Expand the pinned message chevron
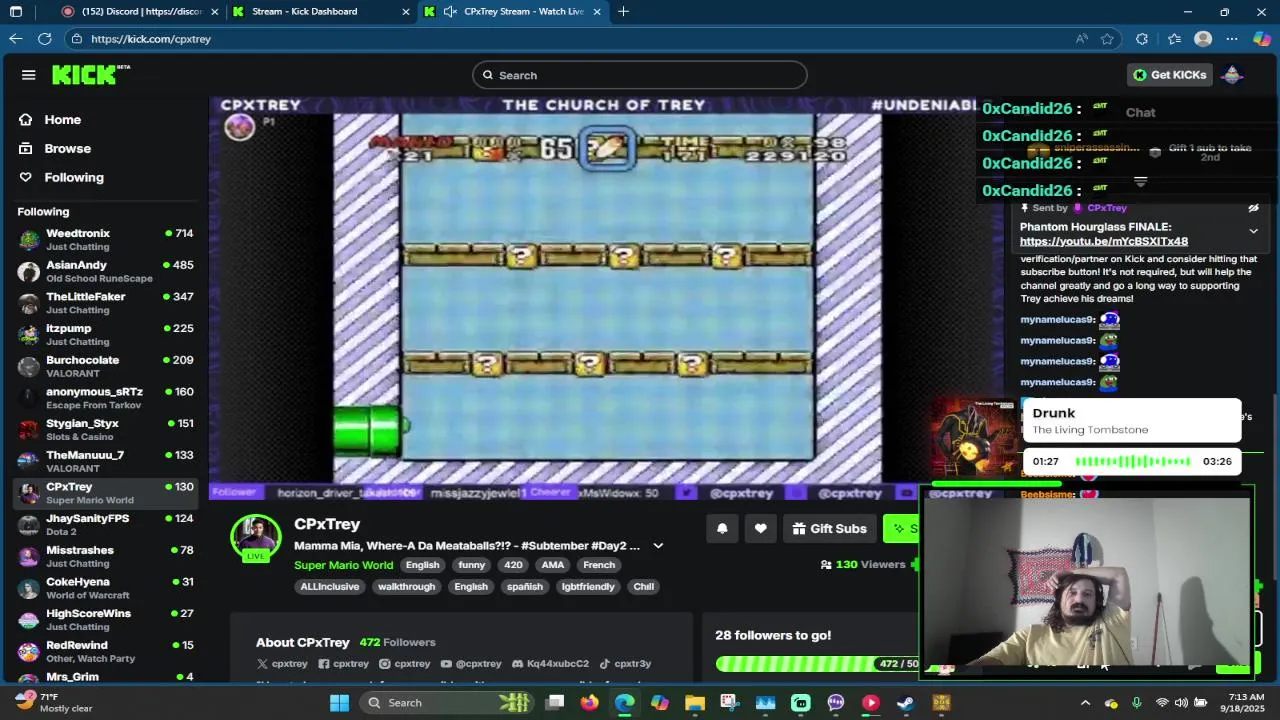 [x=1253, y=232]
